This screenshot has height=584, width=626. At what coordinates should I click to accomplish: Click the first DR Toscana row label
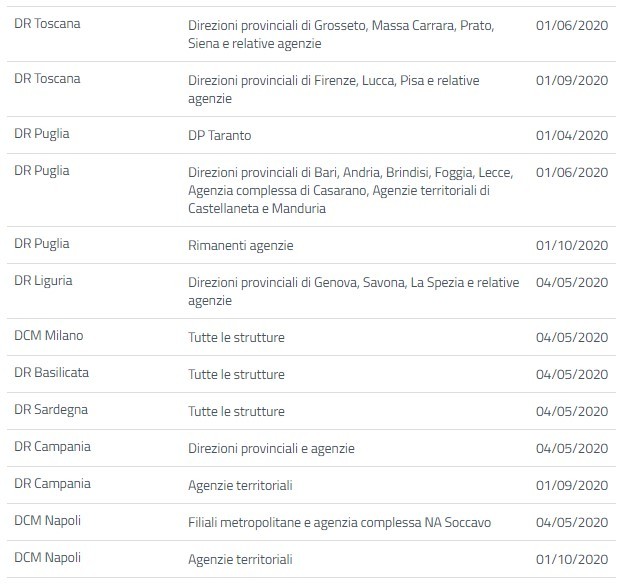(48, 24)
